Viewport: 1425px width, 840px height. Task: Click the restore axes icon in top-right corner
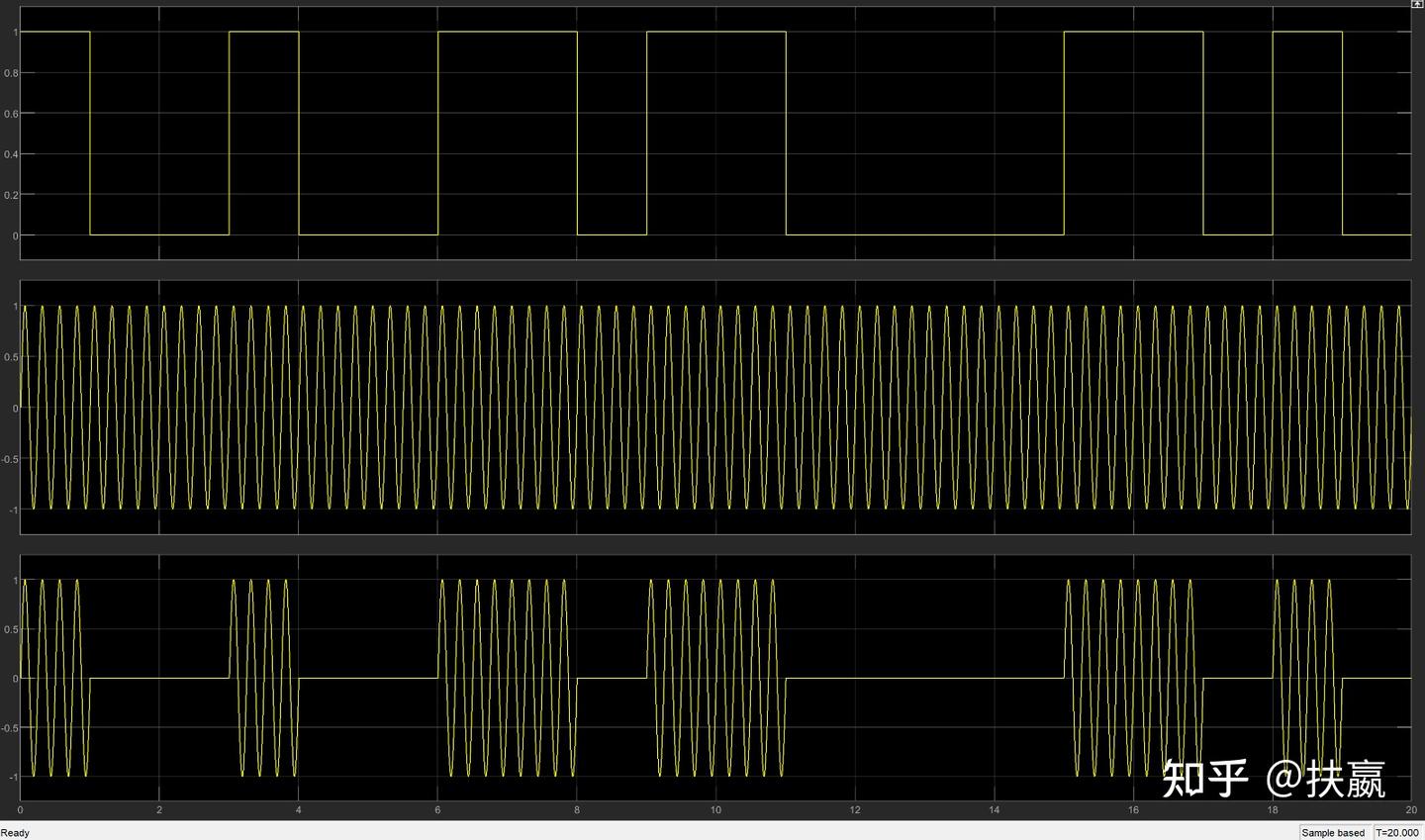(x=1417, y=4)
